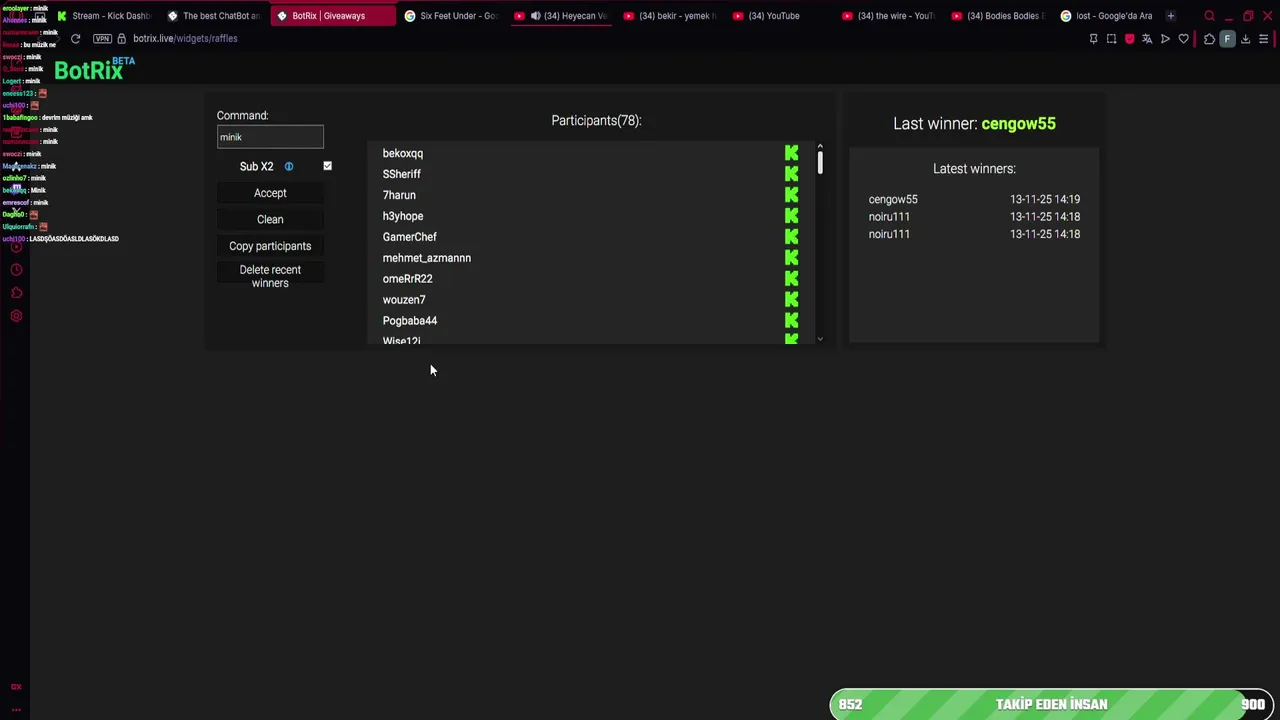The width and height of the screenshot is (1280, 720).
Task: Open the sidebar settings gear icon
Action: point(16,316)
